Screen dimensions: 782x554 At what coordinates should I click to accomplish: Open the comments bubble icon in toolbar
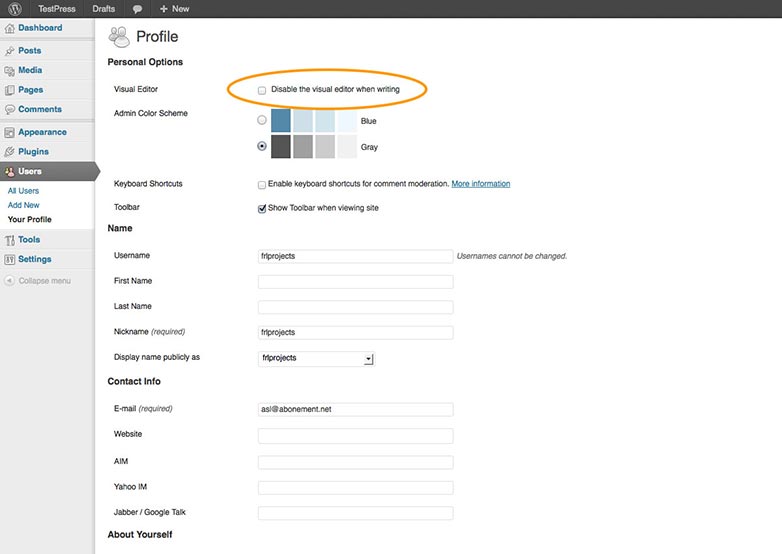coord(137,9)
